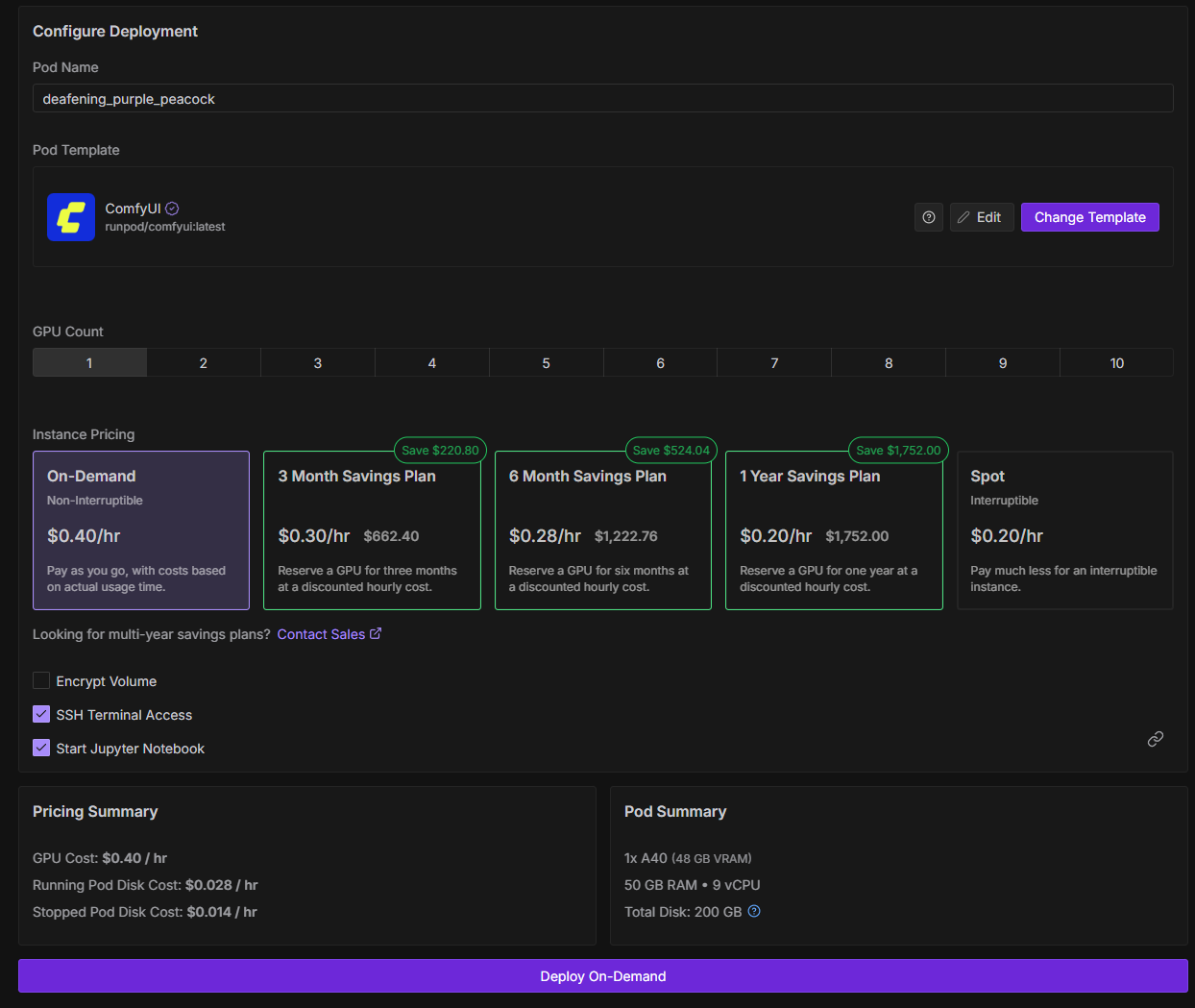Uncheck SSH Terminal Access
Screen dimensions: 1195x1008
coord(41,714)
